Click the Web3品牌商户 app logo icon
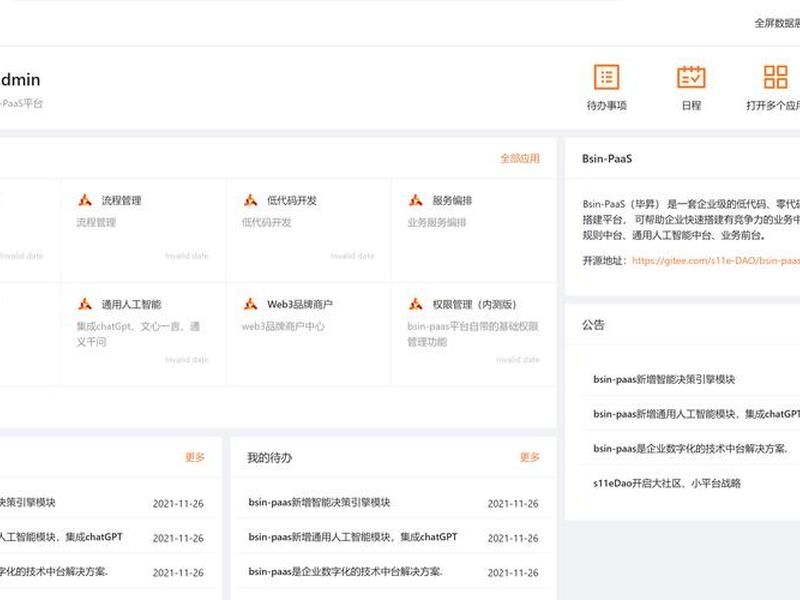 coord(250,304)
